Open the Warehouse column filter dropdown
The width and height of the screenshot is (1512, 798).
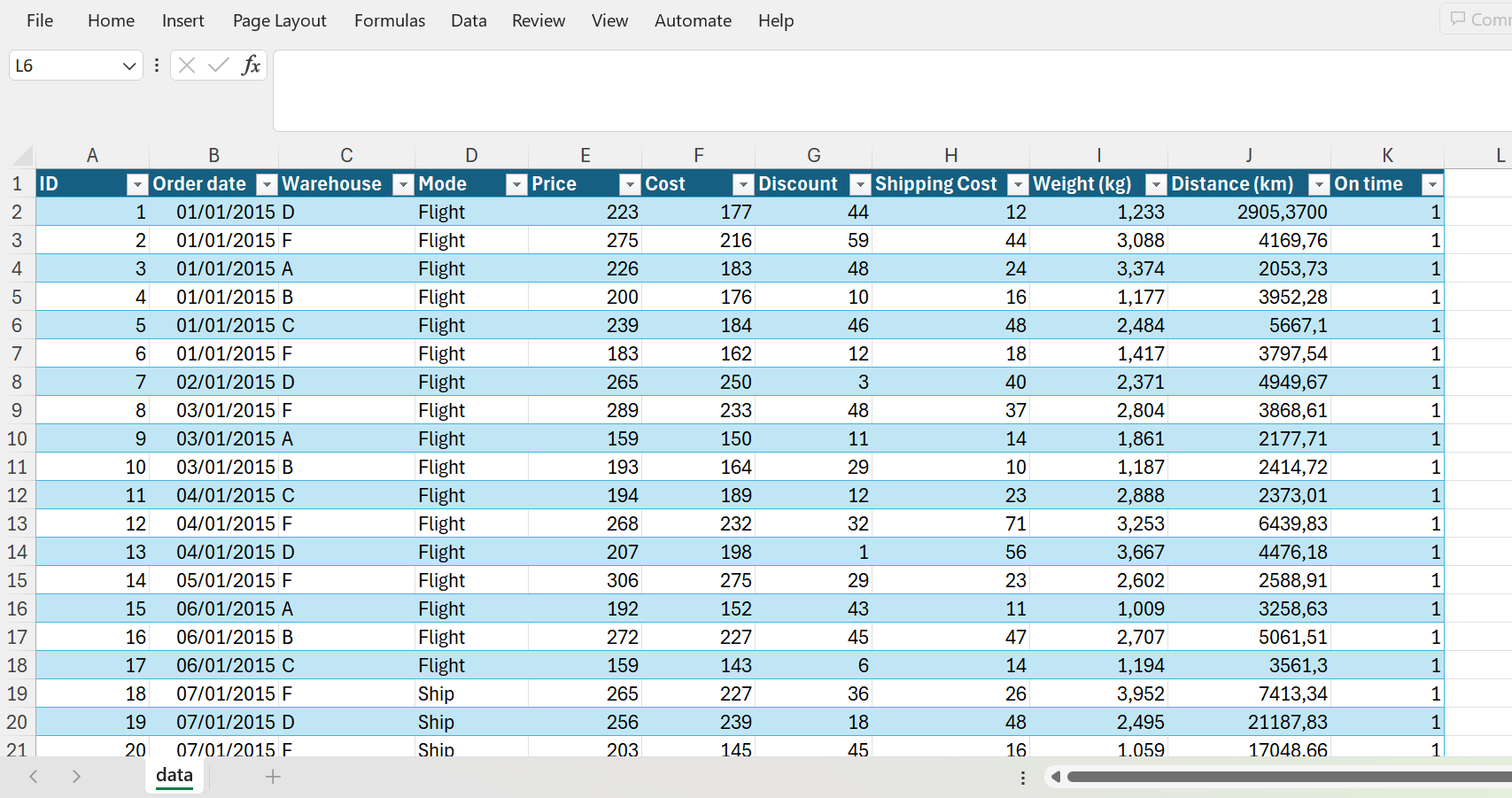point(403,184)
